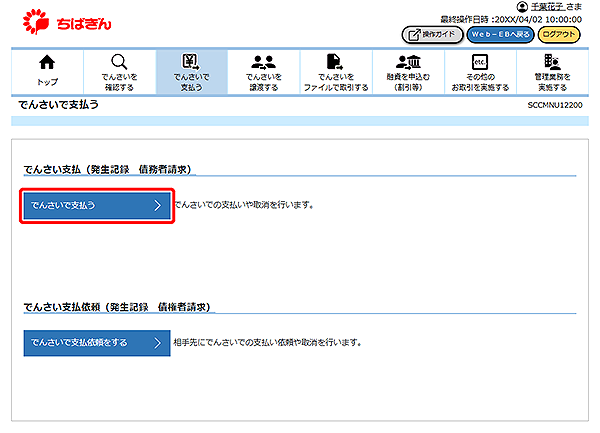This screenshot has height=433, width=600.
Task: Select でんさいで支払う yen document nav icon
Action: 191,63
